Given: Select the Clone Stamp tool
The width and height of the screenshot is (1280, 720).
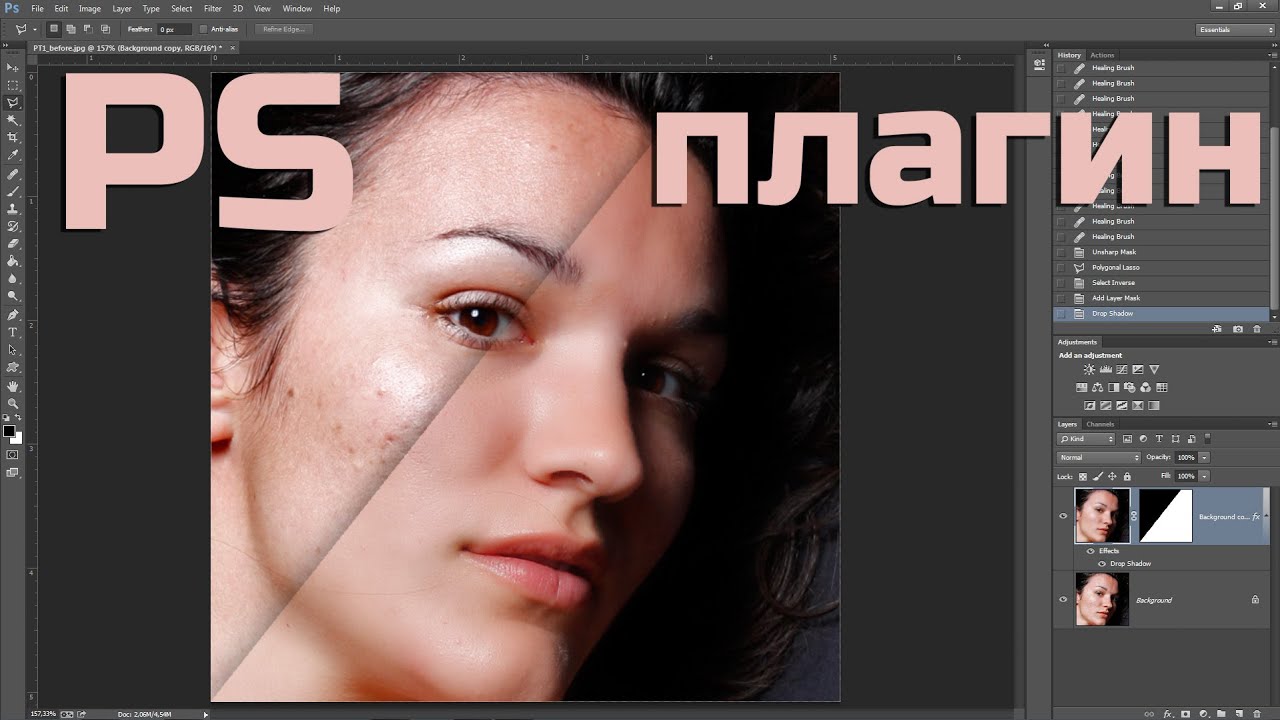Looking at the screenshot, I should coord(13,209).
